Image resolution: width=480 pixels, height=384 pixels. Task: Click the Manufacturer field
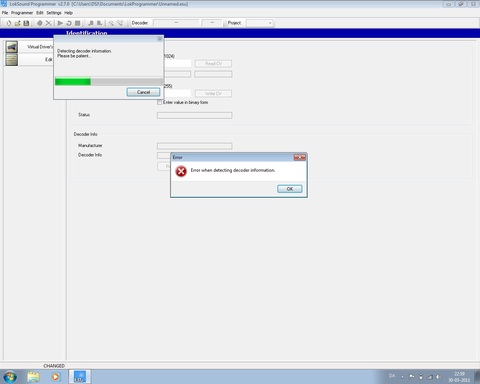(x=195, y=146)
